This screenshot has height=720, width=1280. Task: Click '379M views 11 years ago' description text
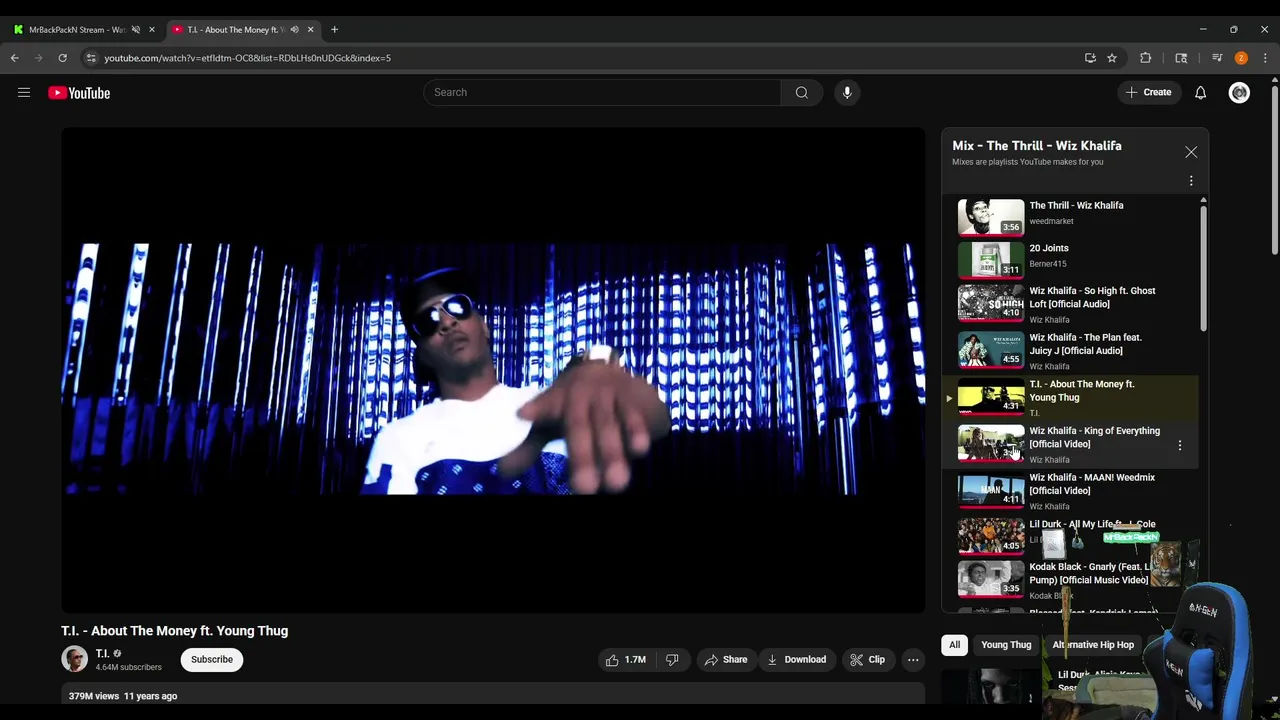[123, 696]
